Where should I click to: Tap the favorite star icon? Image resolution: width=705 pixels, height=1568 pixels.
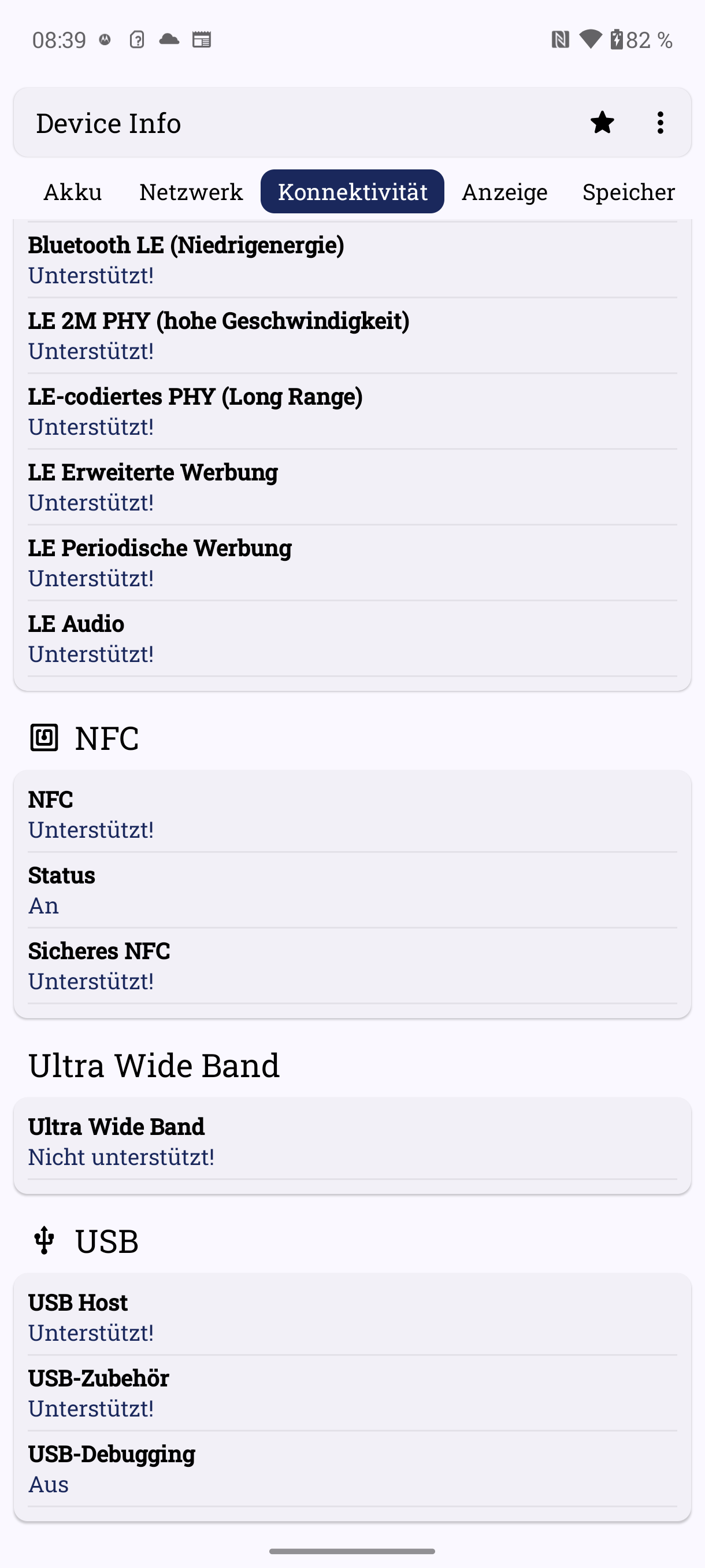pos(602,123)
